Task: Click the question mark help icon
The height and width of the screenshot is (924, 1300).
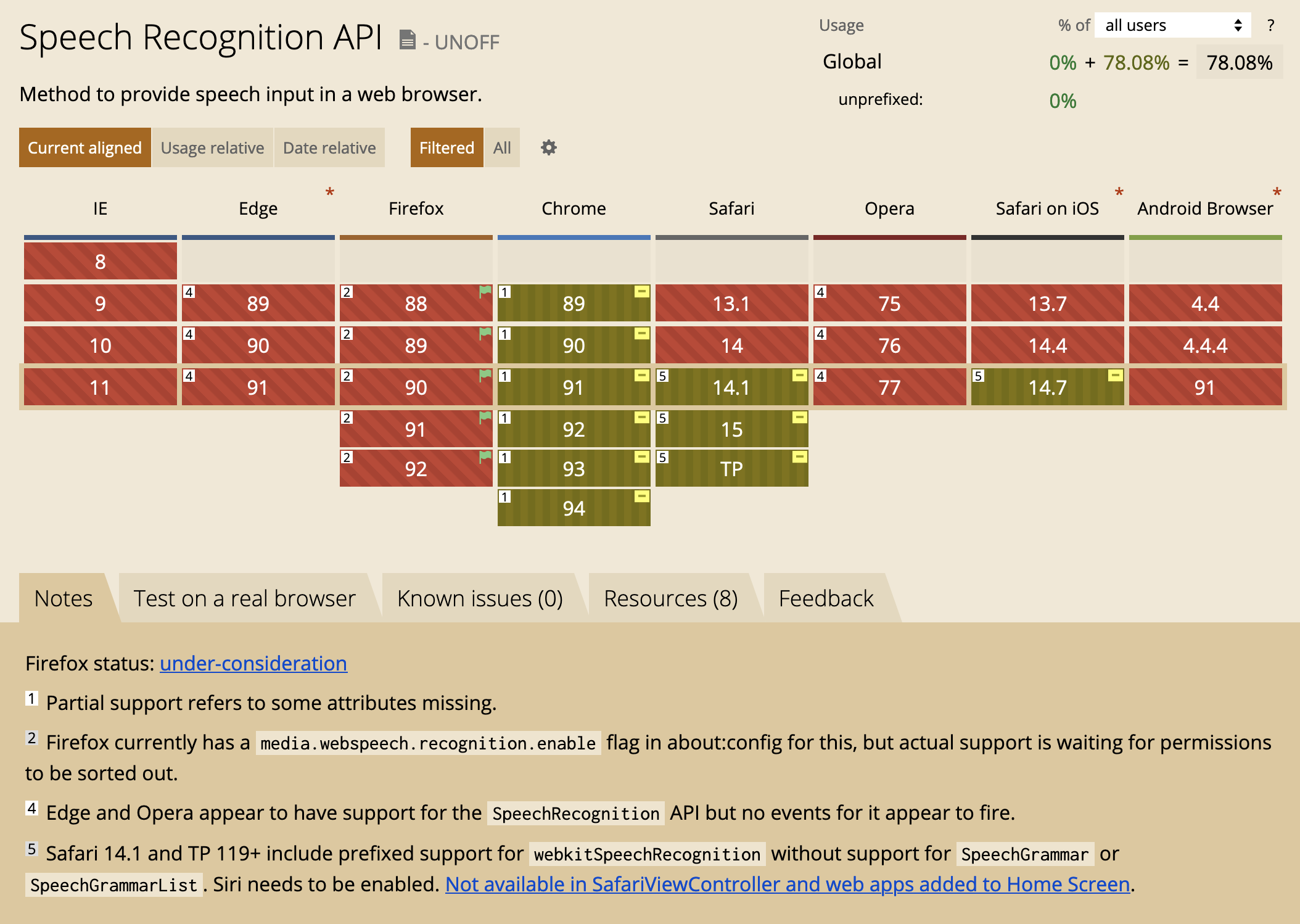Action: point(1272,26)
